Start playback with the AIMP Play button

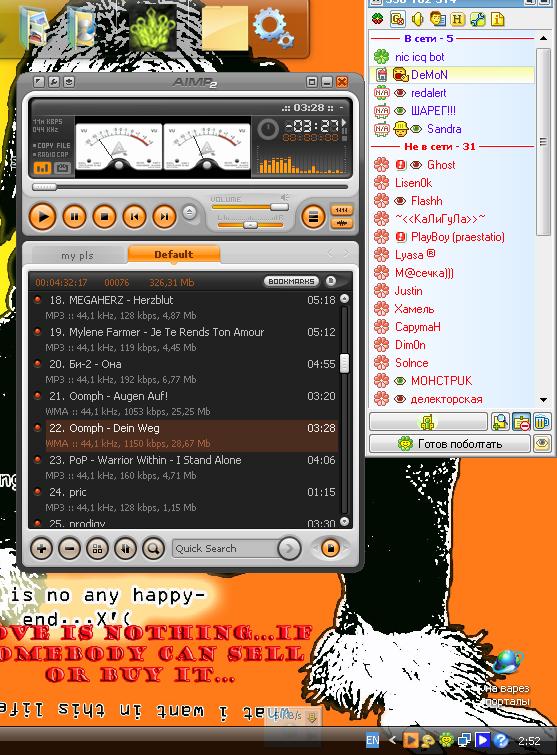click(42, 217)
